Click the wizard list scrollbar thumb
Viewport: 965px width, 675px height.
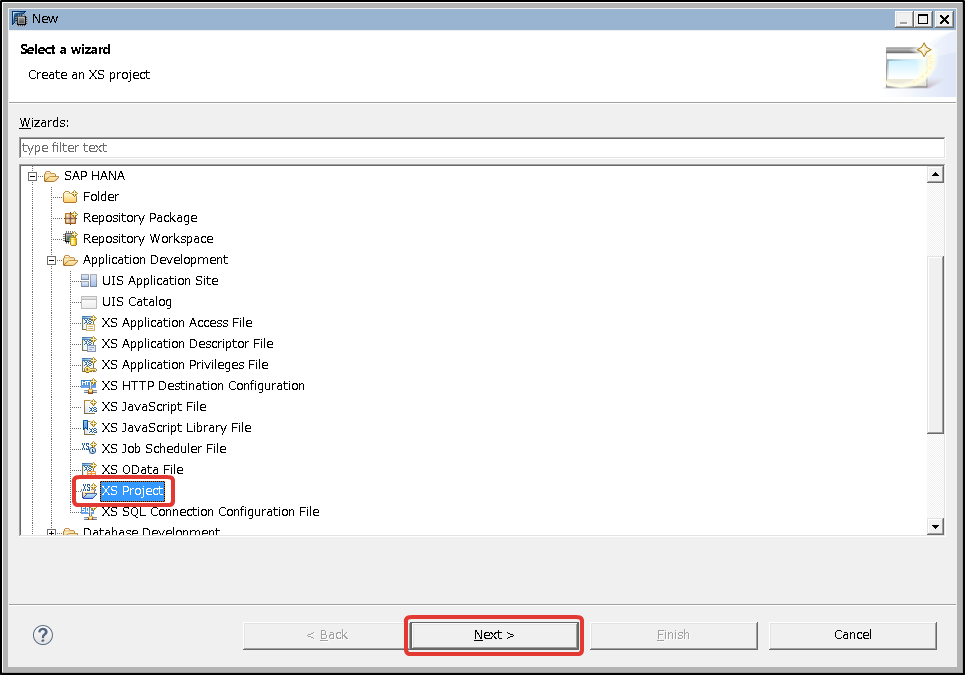935,345
